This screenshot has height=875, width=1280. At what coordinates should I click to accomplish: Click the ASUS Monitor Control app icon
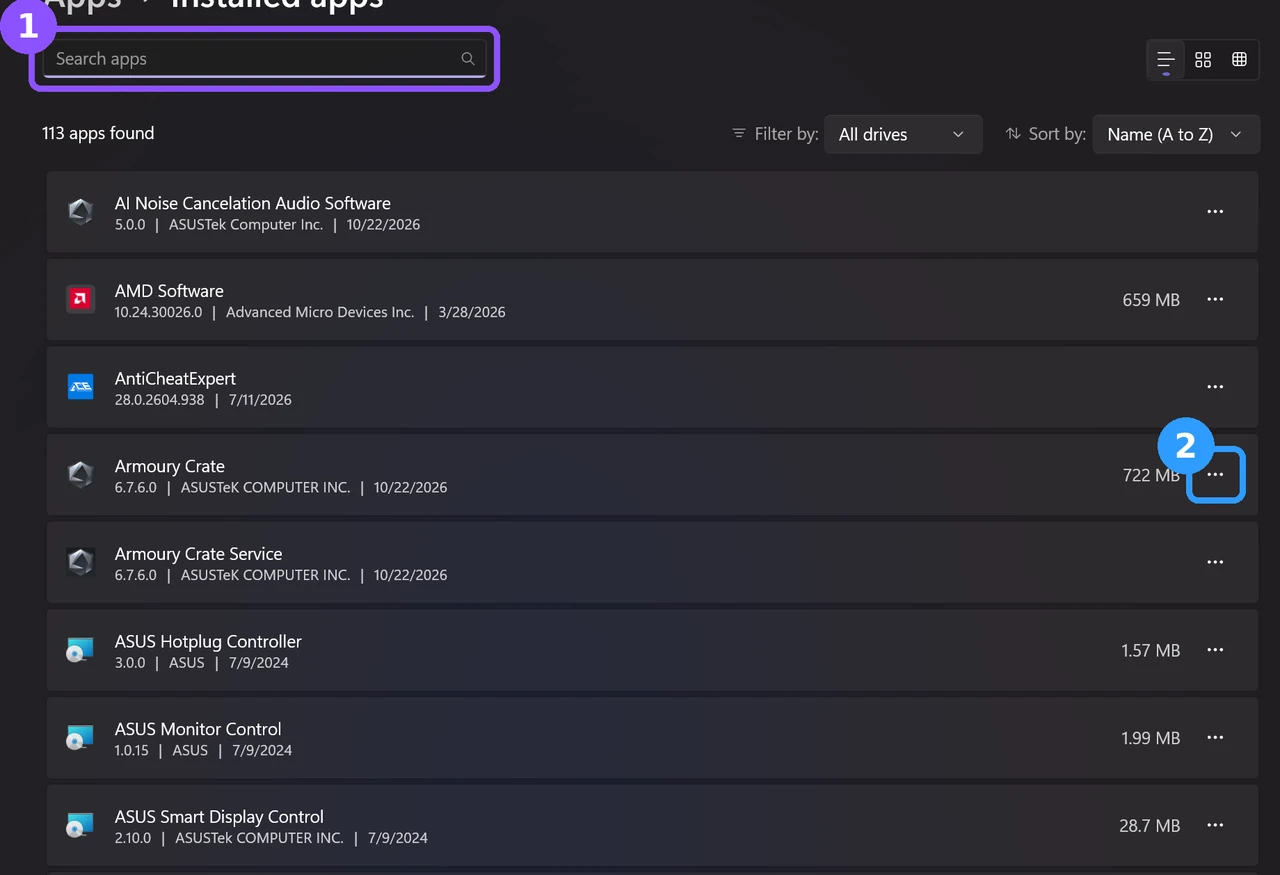(80, 738)
